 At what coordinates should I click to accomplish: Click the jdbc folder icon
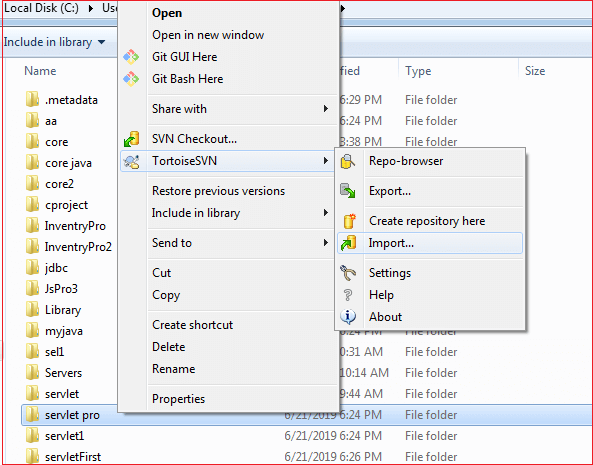pyautogui.click(x=32, y=268)
